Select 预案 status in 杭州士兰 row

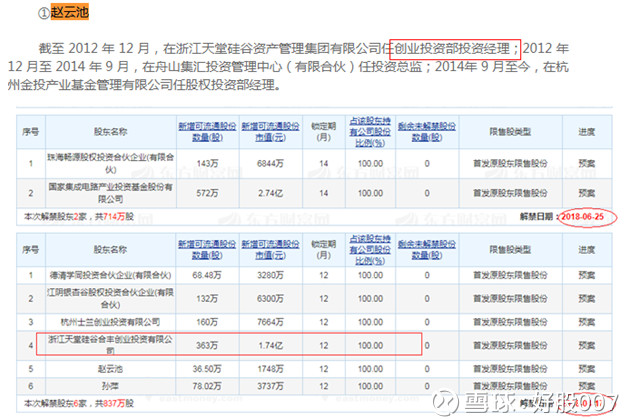pyautogui.click(x=587, y=322)
